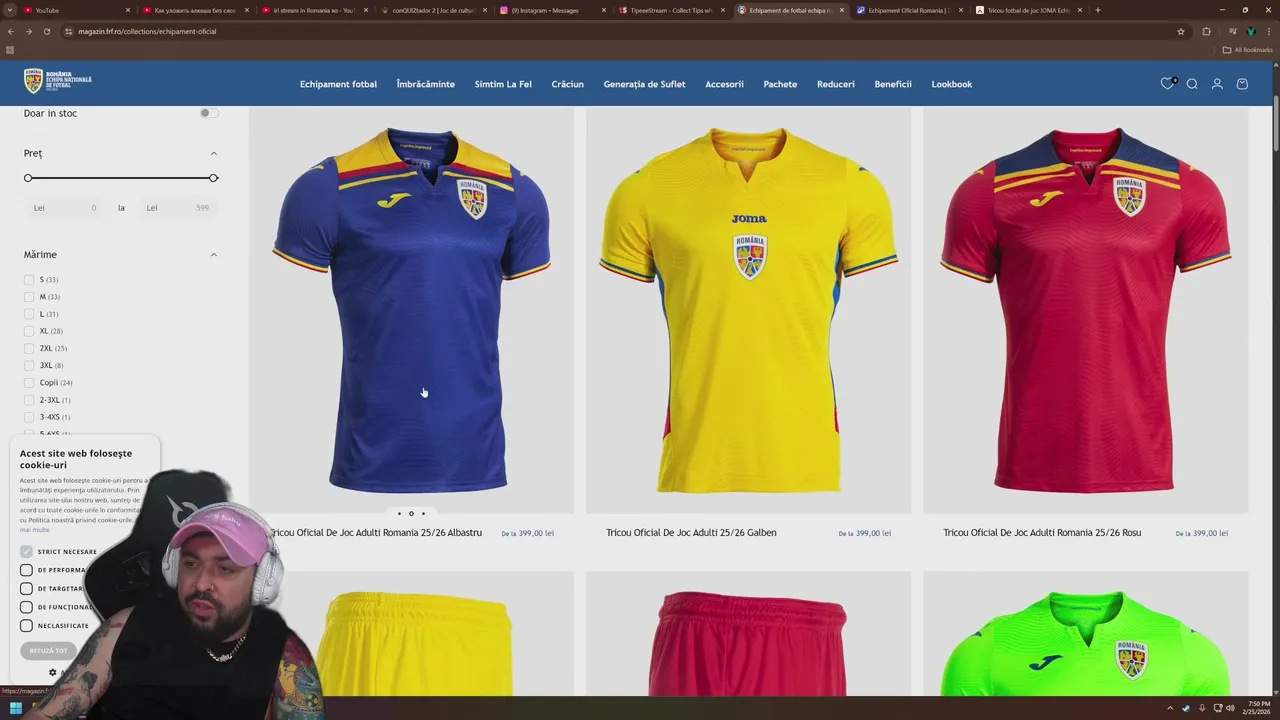
Task: Close the YouTube tab
Action: pos(127,10)
